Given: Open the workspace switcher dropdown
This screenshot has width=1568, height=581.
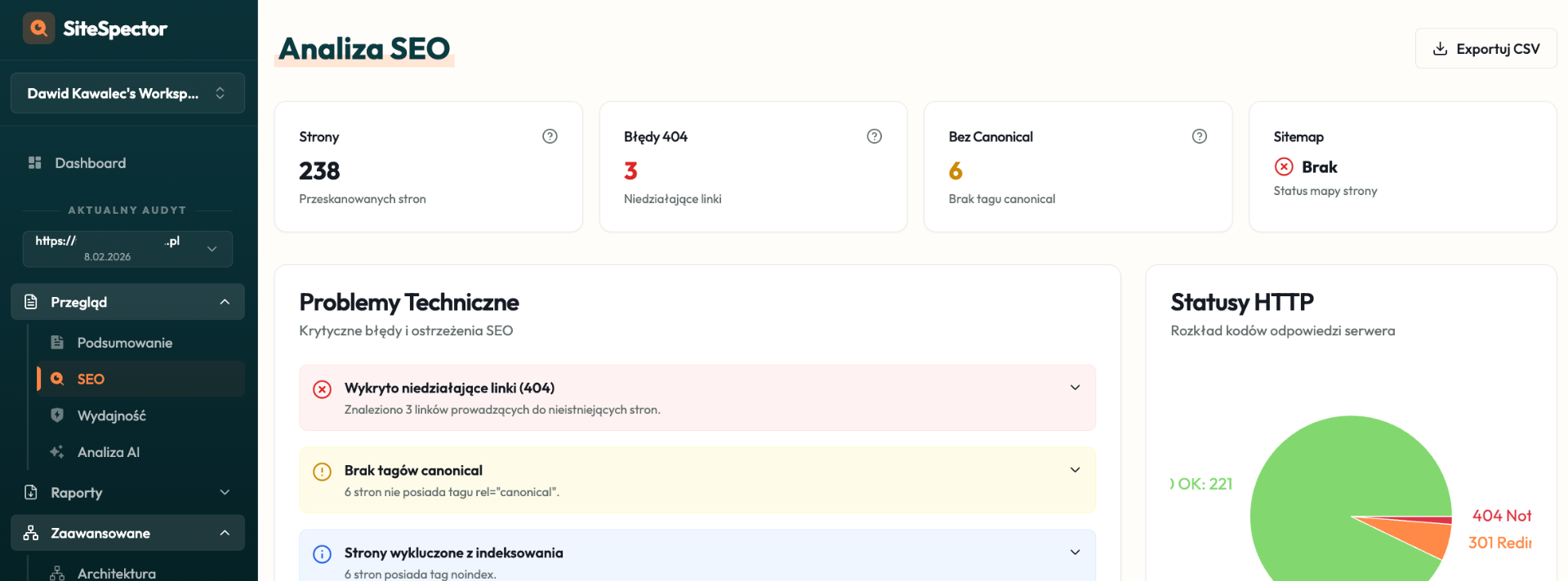Looking at the screenshot, I should 127,93.
